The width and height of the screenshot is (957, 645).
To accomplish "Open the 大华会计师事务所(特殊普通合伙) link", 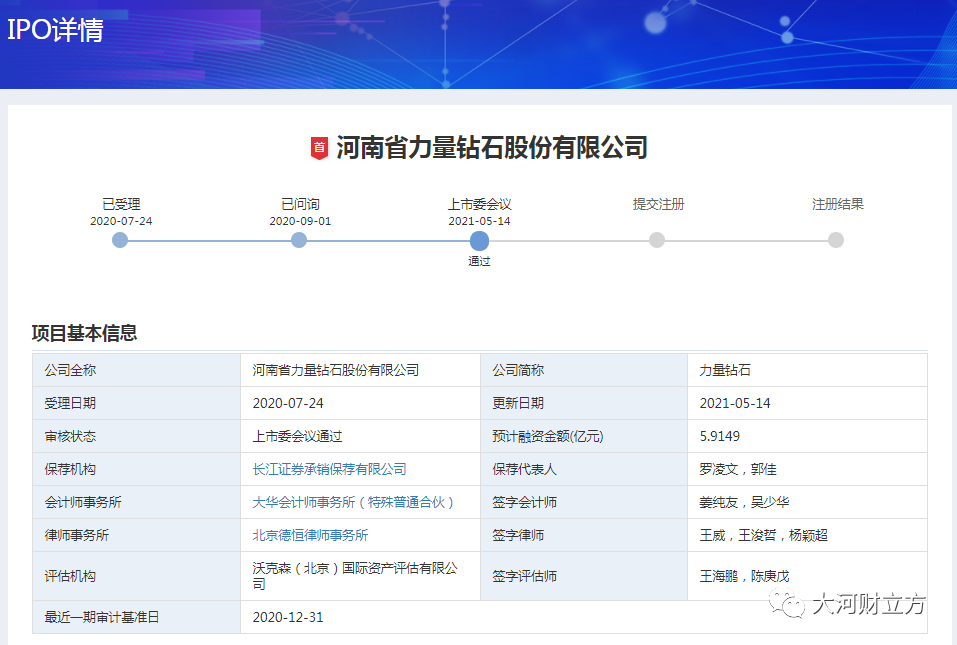I will point(354,502).
